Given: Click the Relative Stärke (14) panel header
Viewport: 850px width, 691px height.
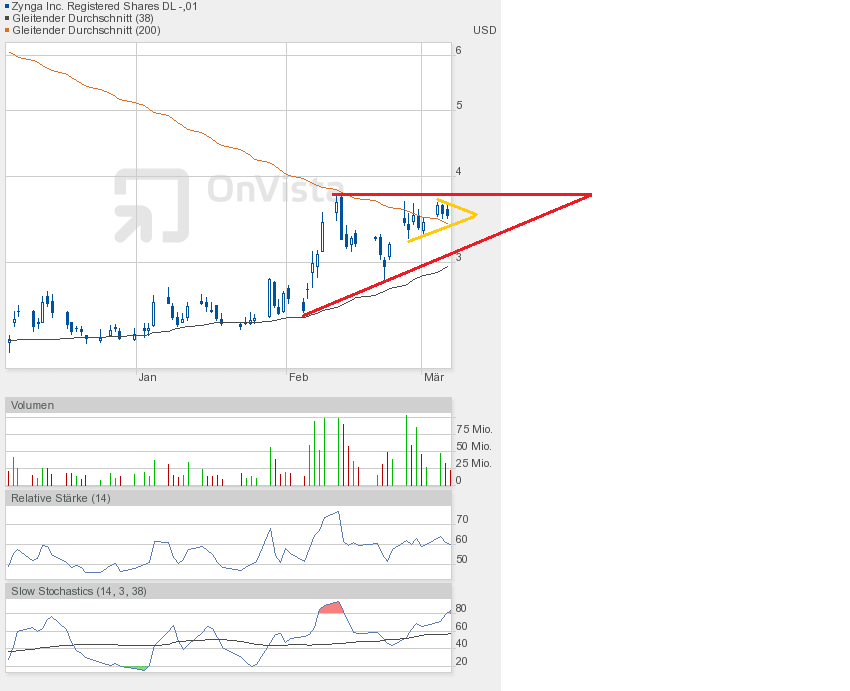Looking at the screenshot, I should tap(61, 498).
